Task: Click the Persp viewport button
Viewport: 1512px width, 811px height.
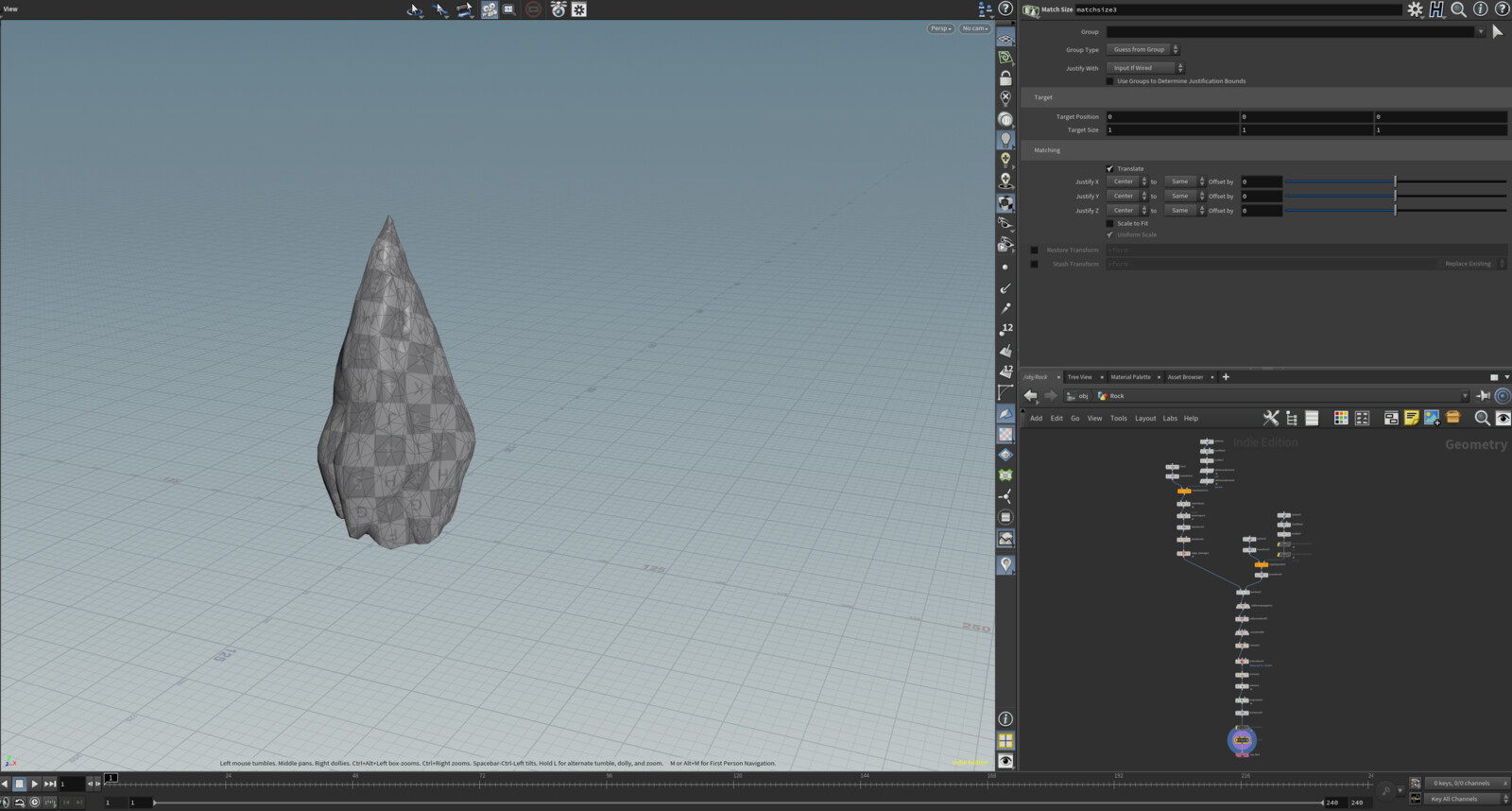Action: (940, 28)
